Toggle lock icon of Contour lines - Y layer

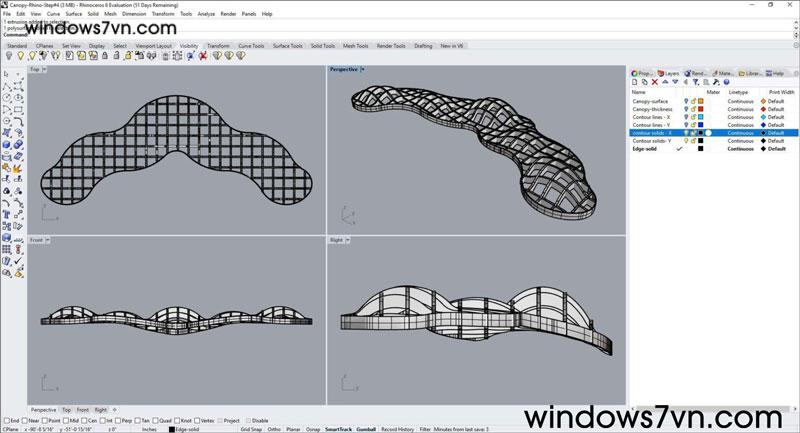point(693,125)
